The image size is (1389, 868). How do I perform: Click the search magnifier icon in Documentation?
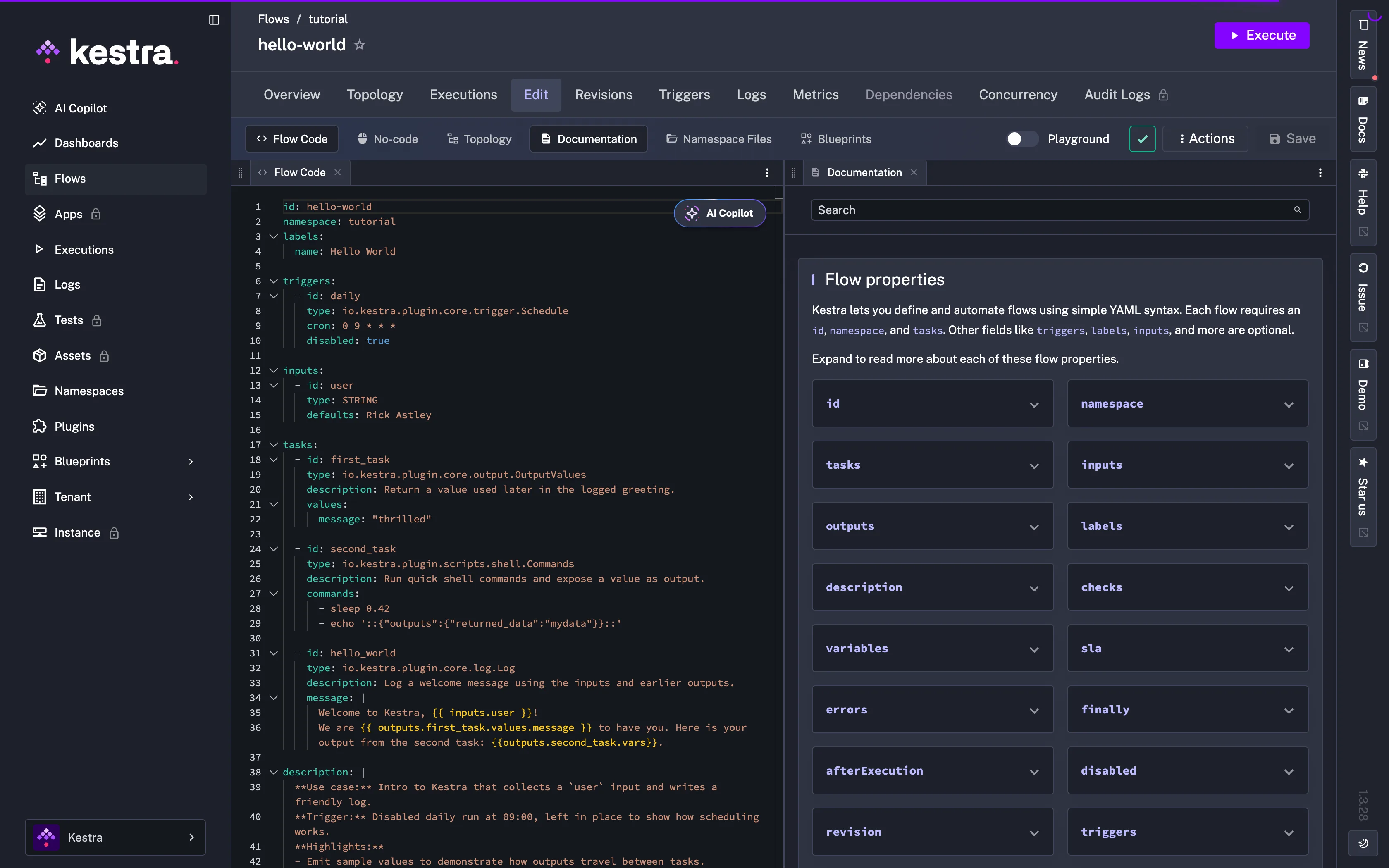coord(1297,210)
